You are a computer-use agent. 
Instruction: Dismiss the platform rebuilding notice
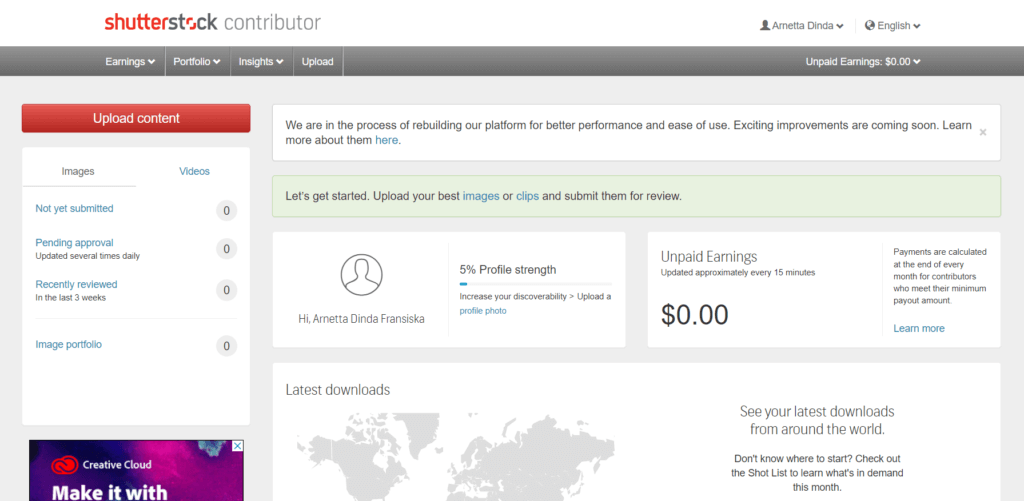tap(982, 132)
